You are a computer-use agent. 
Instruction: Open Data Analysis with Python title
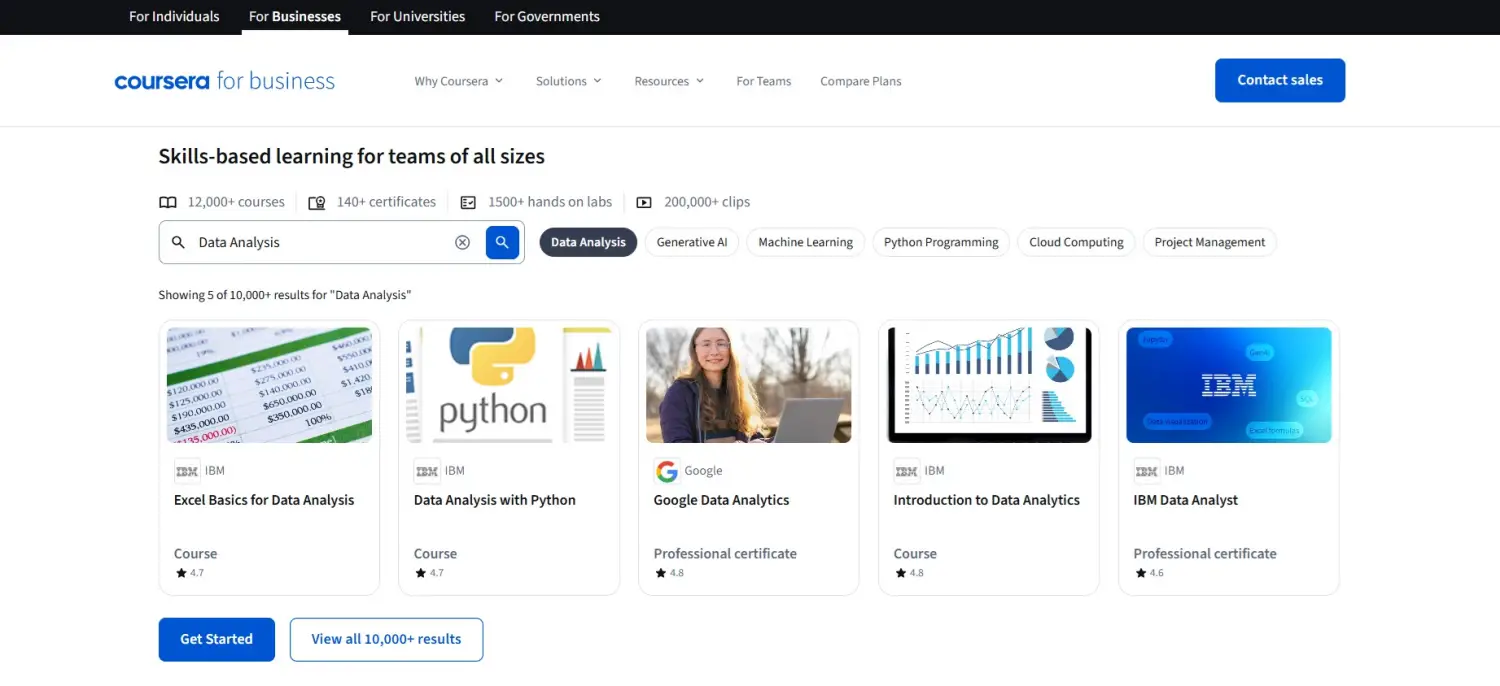tap(495, 500)
